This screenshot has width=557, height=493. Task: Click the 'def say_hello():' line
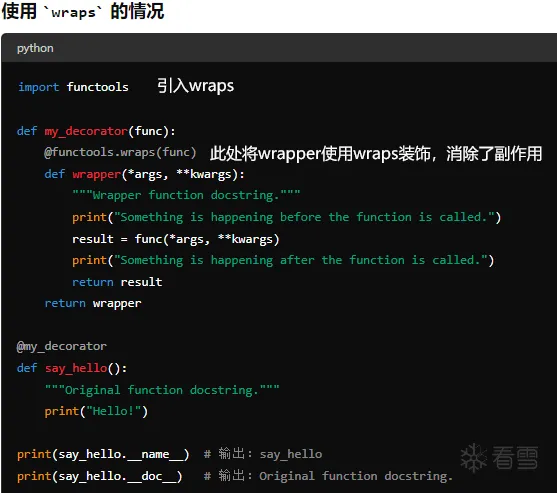click(x=72, y=368)
